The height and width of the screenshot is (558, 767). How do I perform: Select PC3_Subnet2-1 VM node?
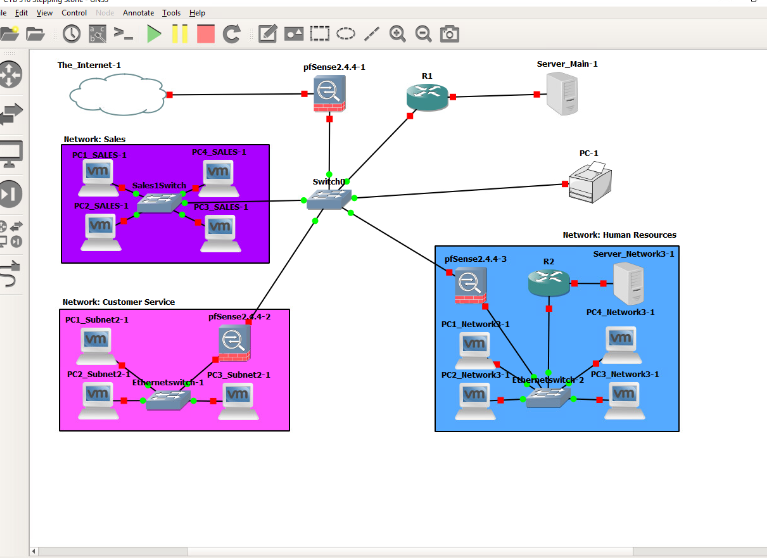238,401
